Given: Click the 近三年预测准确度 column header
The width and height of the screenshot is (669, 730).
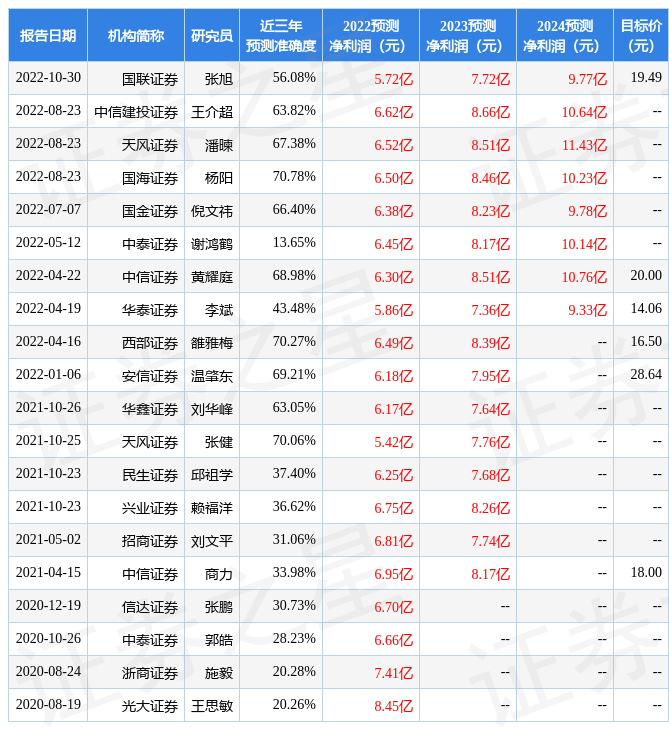Looking at the screenshot, I should pyautogui.click(x=281, y=35).
